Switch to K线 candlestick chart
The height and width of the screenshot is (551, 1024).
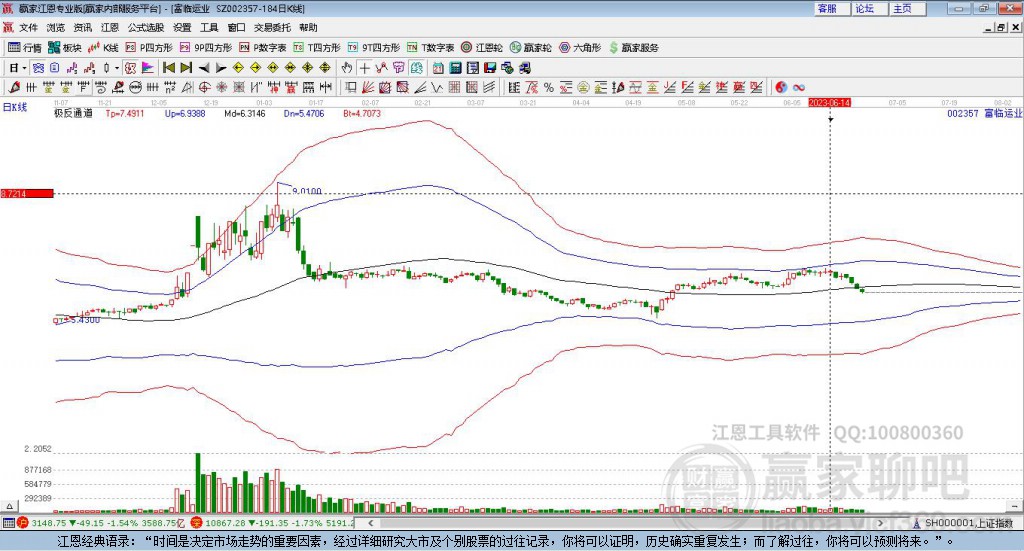point(103,48)
